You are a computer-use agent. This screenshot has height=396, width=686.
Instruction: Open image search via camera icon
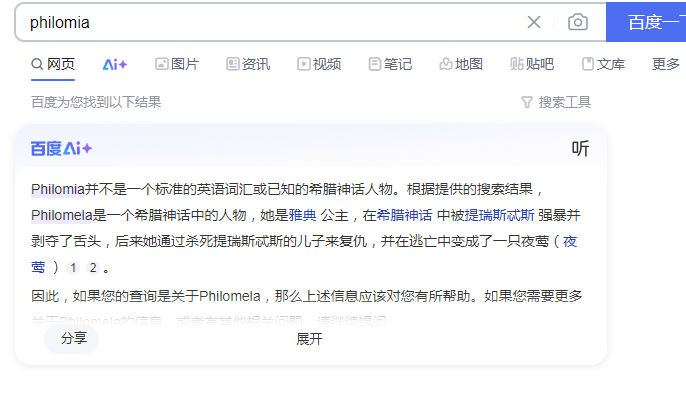click(578, 22)
